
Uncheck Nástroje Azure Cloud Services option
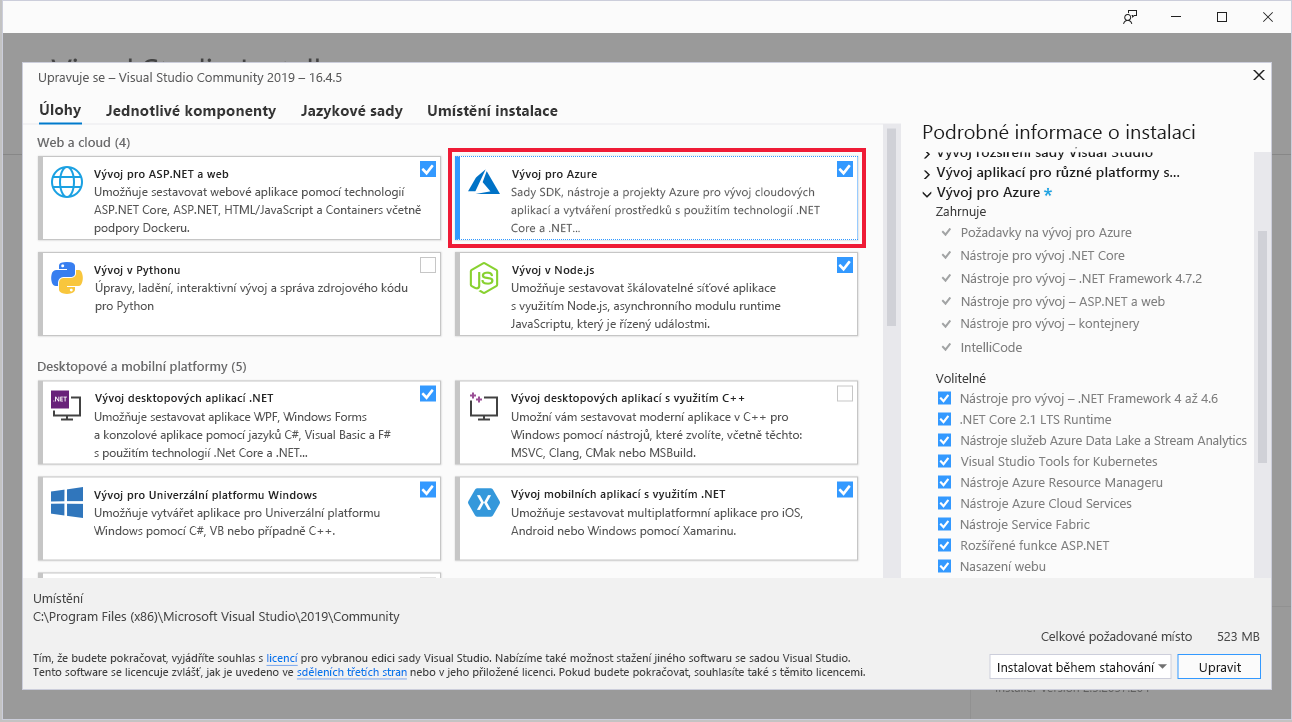944,503
